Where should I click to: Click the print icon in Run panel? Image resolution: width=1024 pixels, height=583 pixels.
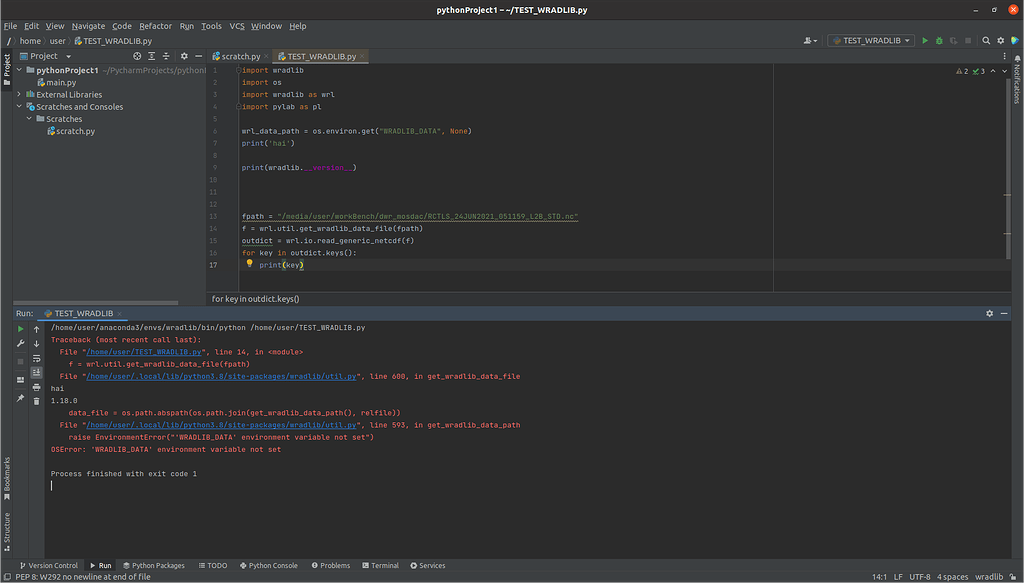click(37, 386)
